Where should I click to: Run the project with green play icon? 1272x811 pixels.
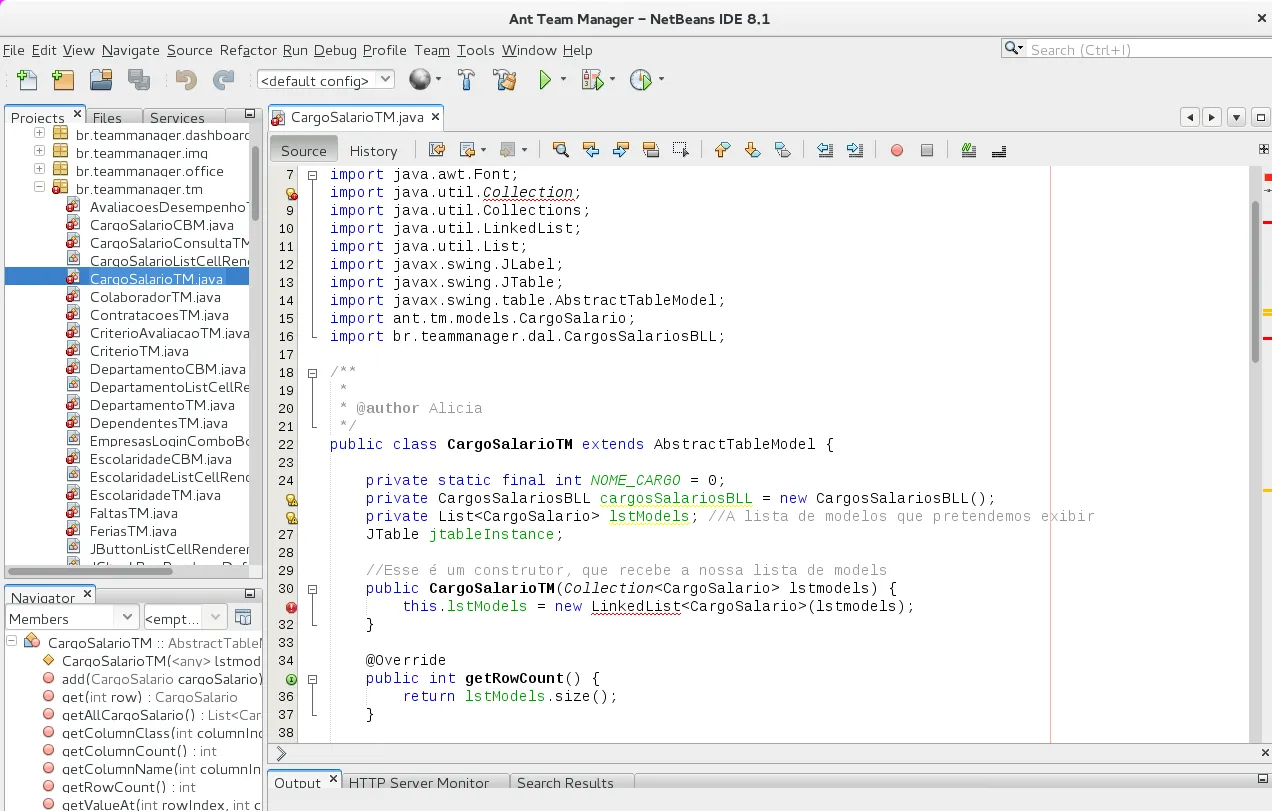545,80
